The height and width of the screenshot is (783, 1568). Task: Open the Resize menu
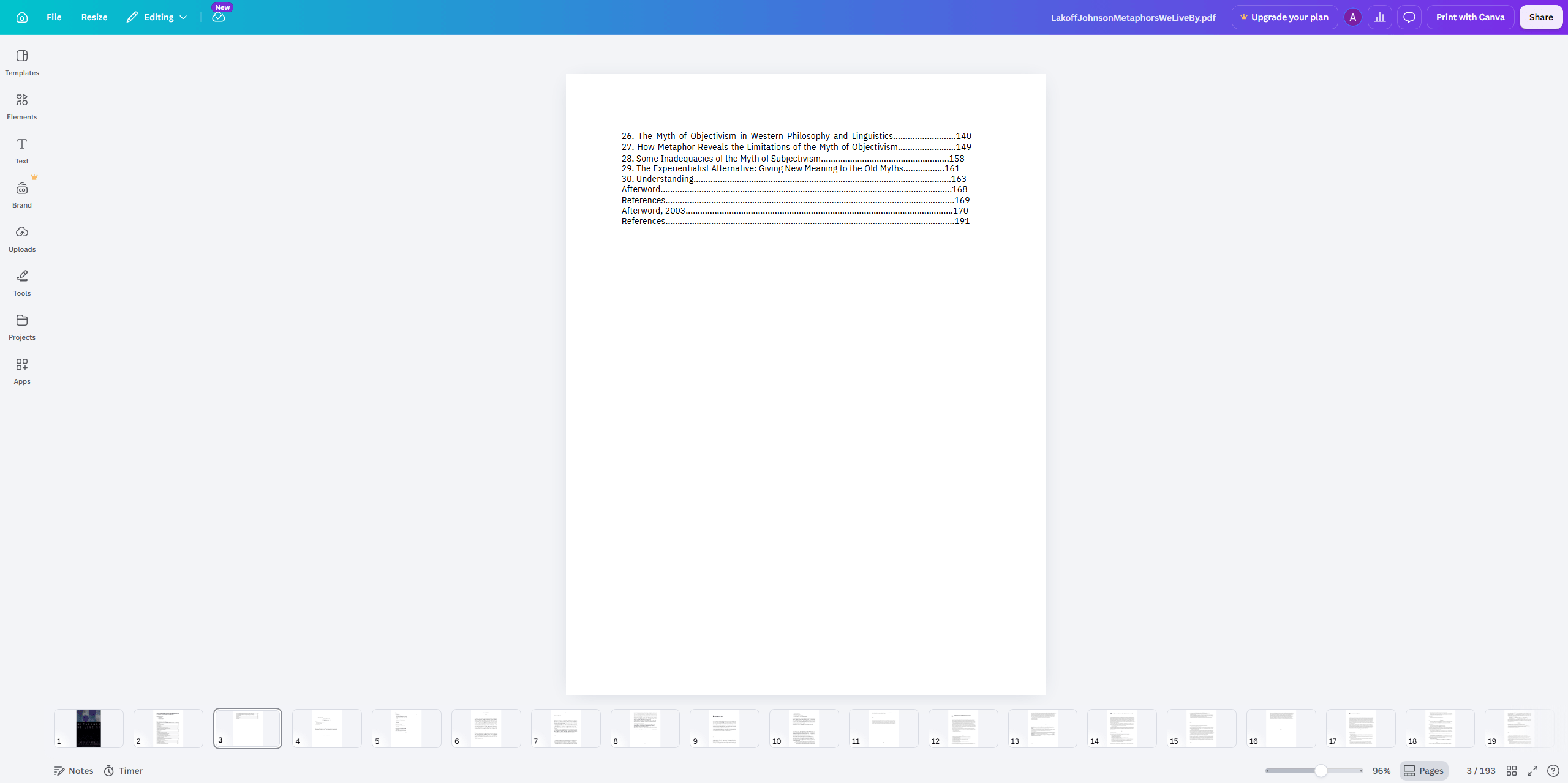94,17
